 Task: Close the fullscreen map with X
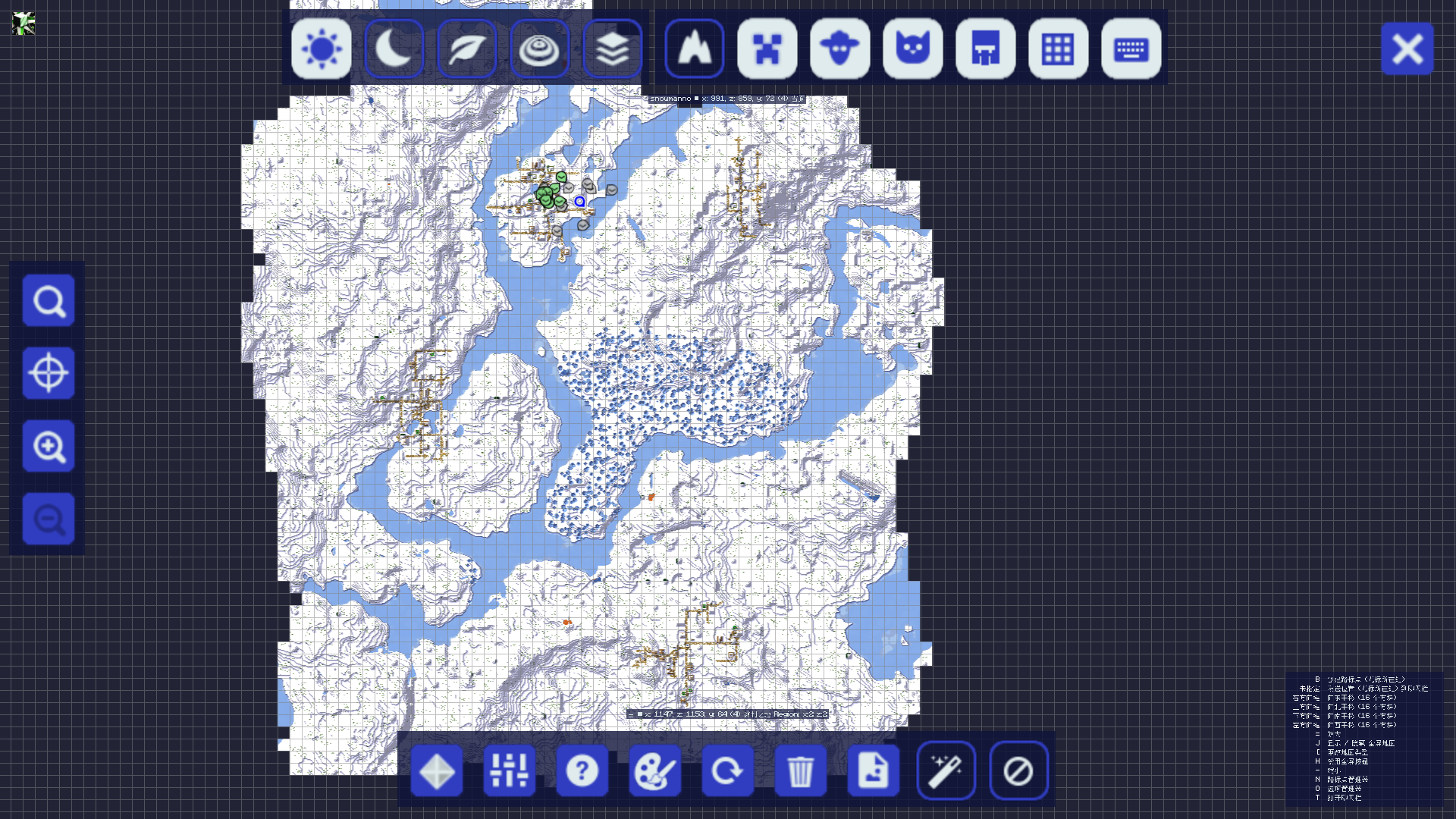click(1407, 49)
